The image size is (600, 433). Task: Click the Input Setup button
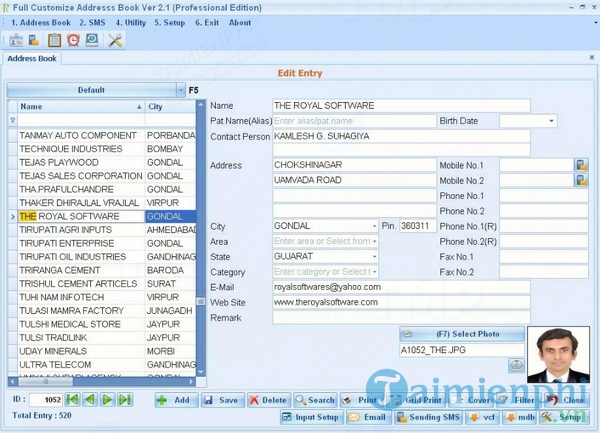coord(312,417)
